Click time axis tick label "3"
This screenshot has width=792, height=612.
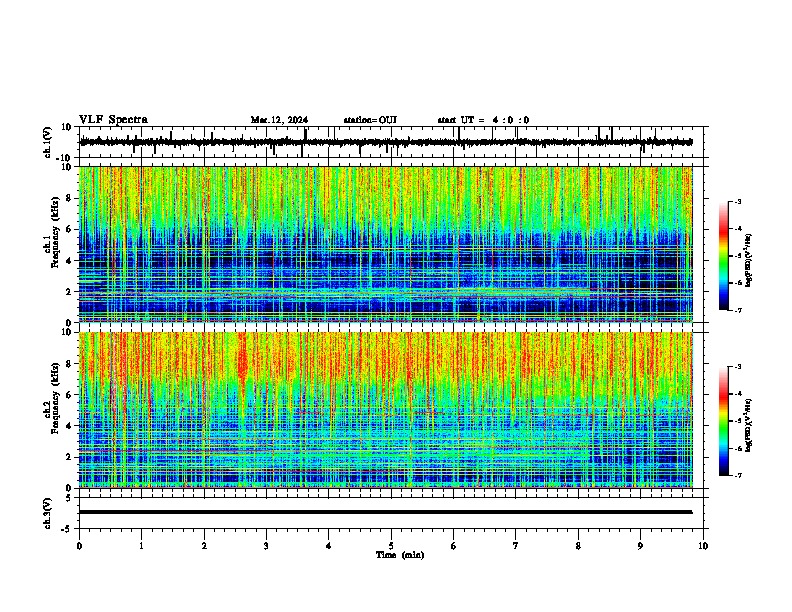click(266, 546)
